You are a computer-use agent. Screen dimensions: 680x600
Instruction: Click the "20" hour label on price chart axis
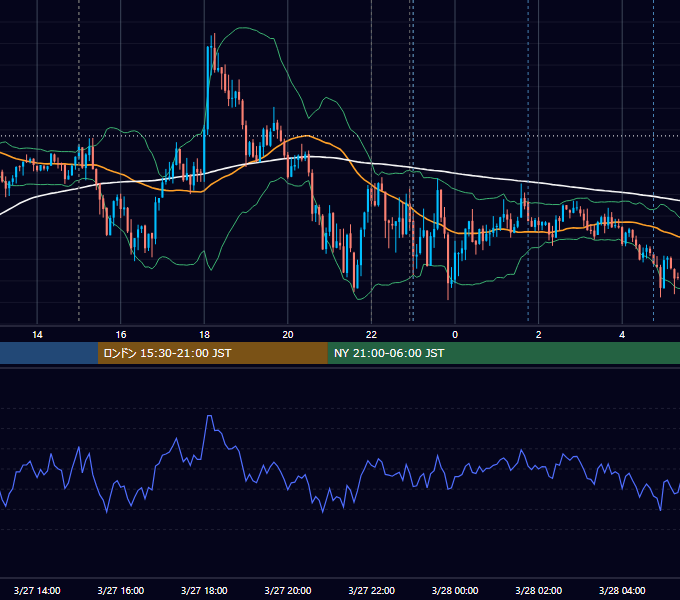(x=288, y=335)
